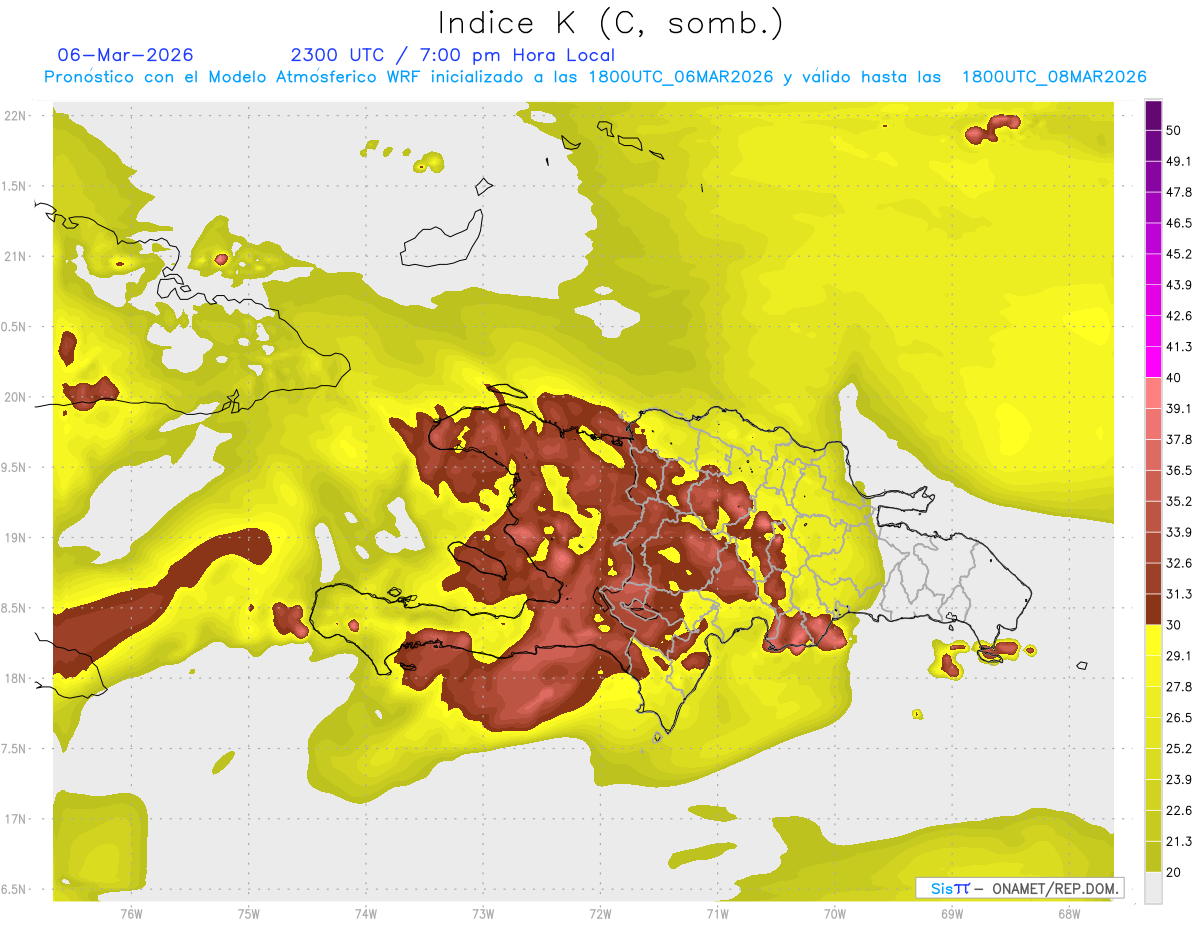Click the 'ONAMET/REP.DOM.' credit label

coord(1054,888)
